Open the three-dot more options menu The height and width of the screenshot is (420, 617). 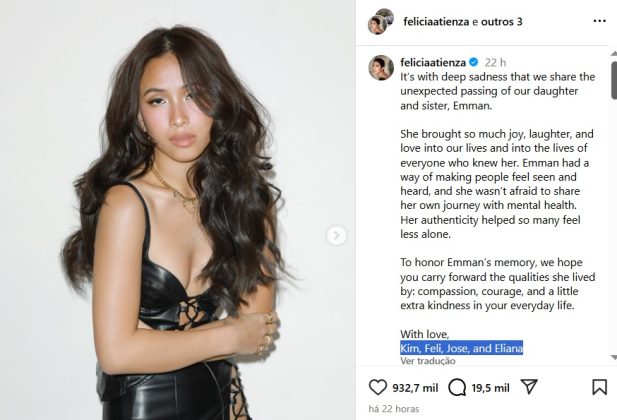[x=598, y=21]
